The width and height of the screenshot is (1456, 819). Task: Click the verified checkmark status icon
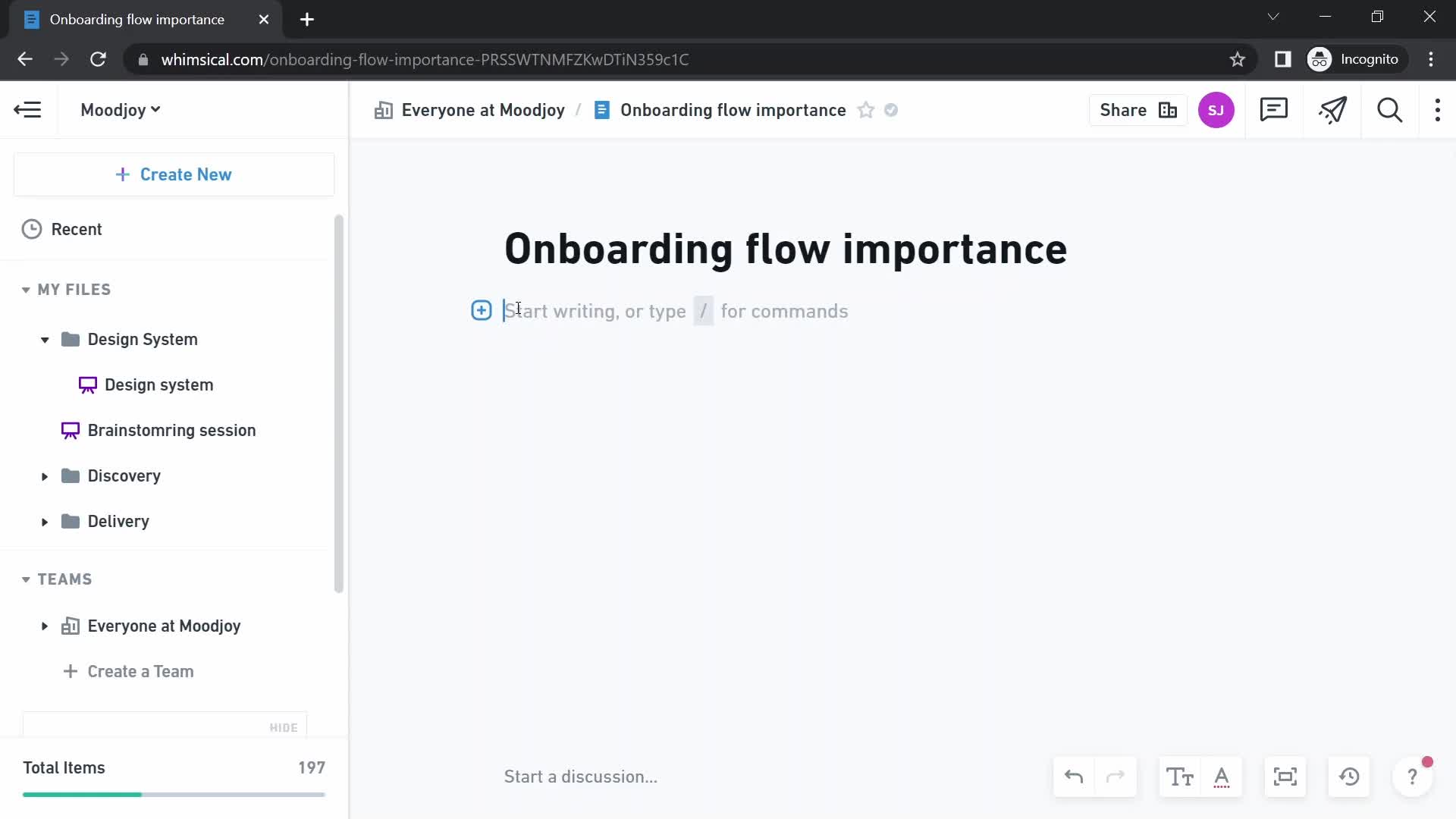[892, 111]
